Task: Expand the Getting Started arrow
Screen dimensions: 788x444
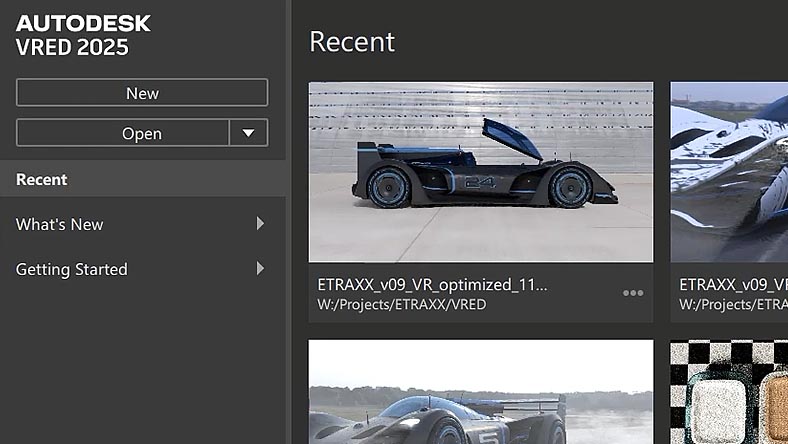Action: click(x=260, y=269)
